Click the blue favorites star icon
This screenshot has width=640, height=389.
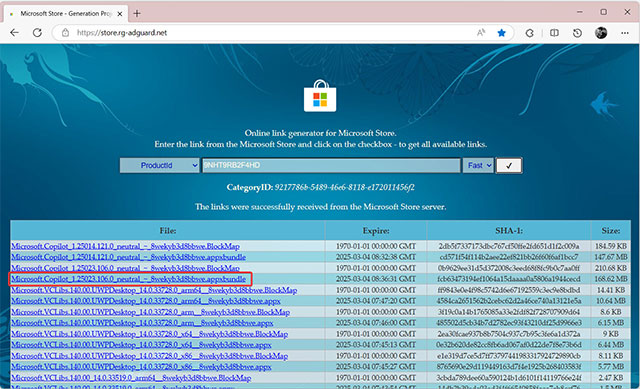coord(502,33)
